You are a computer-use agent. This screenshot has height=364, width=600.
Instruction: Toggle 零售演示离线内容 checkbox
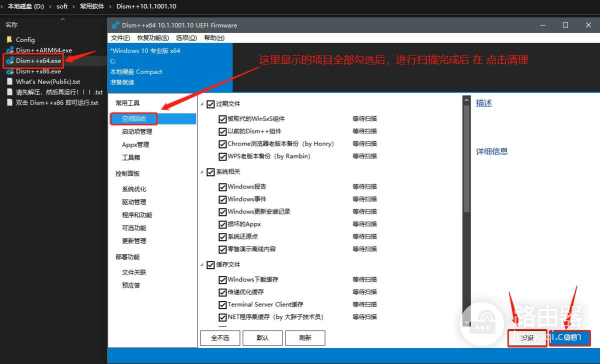coord(222,250)
